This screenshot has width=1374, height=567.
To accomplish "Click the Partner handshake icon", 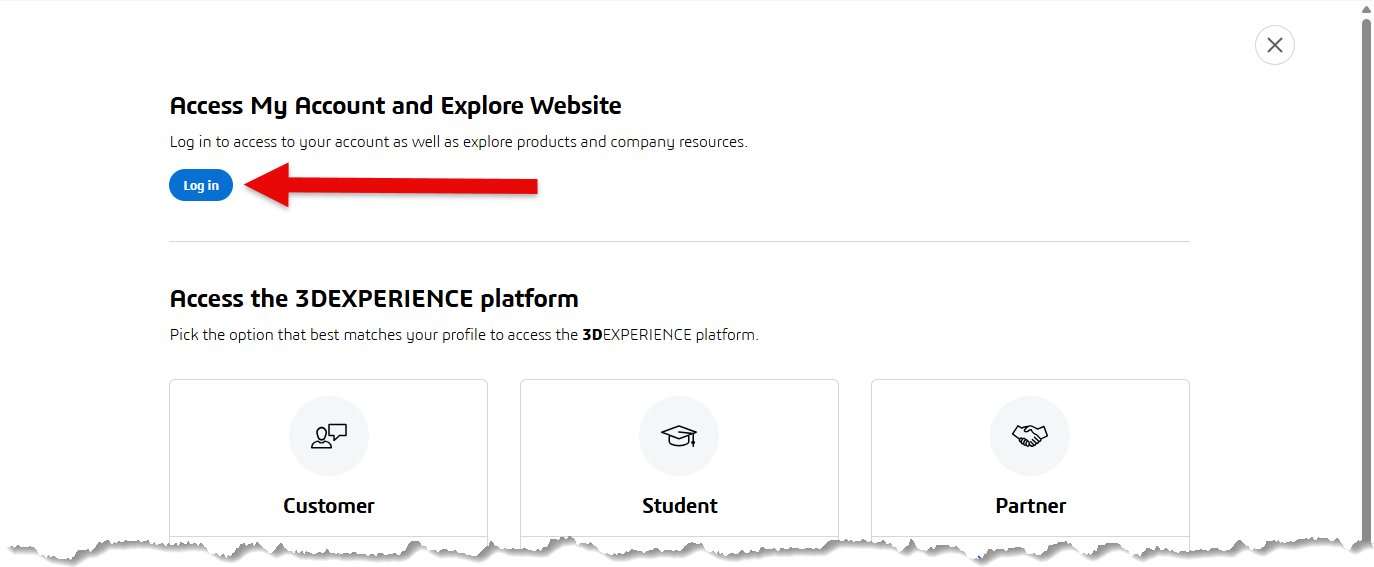I will tap(1030, 436).
